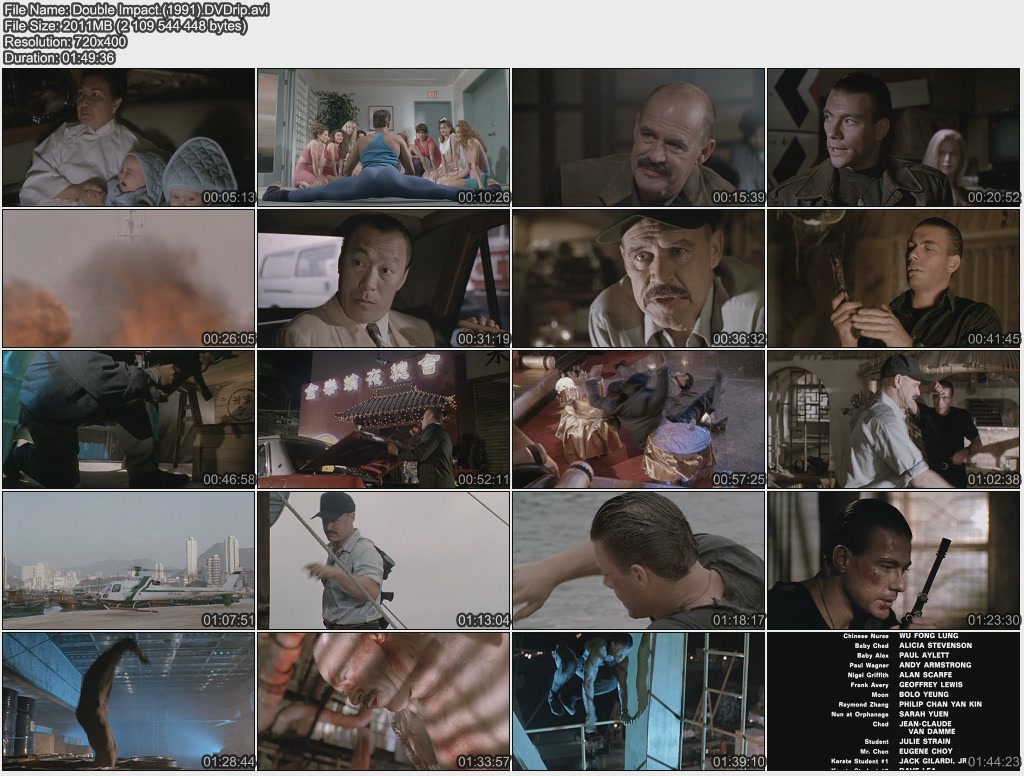The image size is (1024, 776).
Task: Select the explosion frame at 00:26:05
Action: click(x=129, y=279)
